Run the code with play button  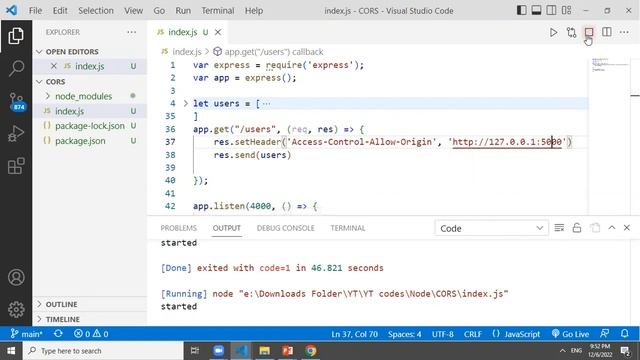coord(553,32)
